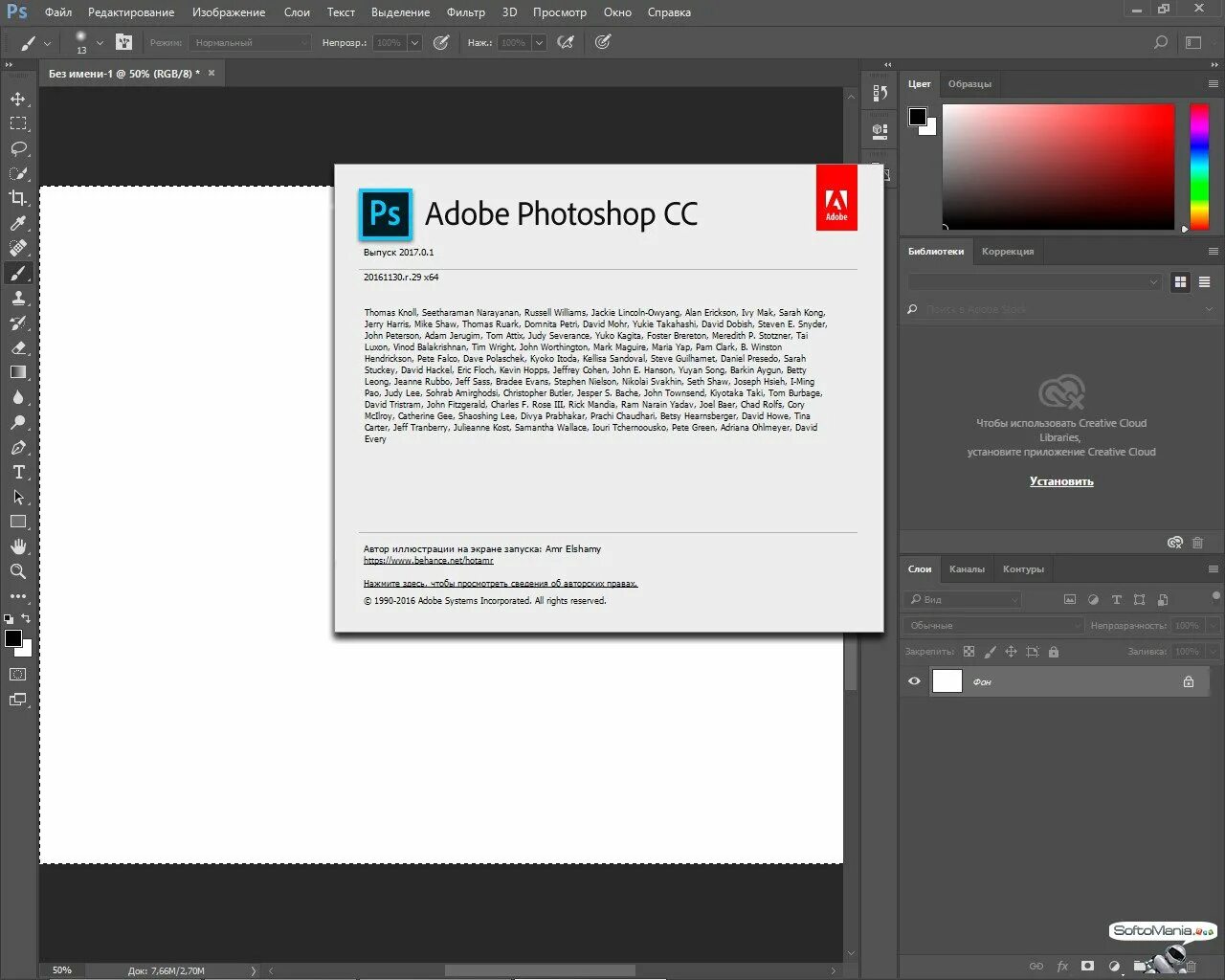Click in the color picker field
The height and width of the screenshot is (980, 1225).
tap(1058, 167)
